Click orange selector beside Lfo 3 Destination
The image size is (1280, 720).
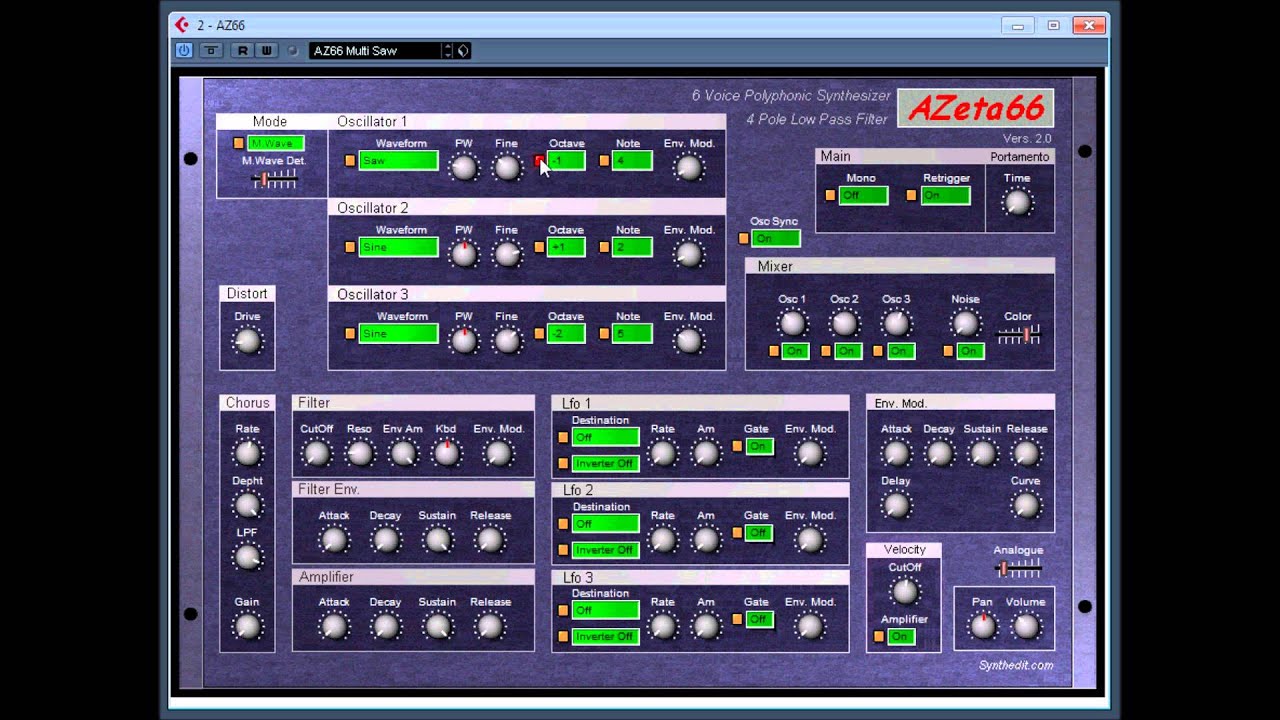point(563,610)
